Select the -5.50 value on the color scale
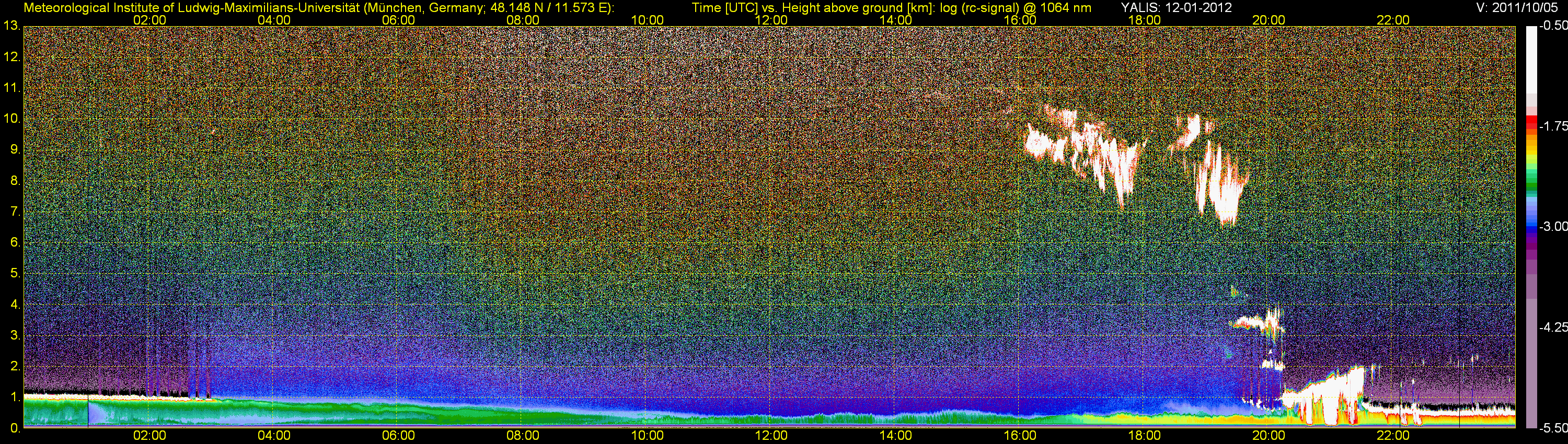Screen dimensions: 1568x444 pyautogui.click(x=1553, y=428)
